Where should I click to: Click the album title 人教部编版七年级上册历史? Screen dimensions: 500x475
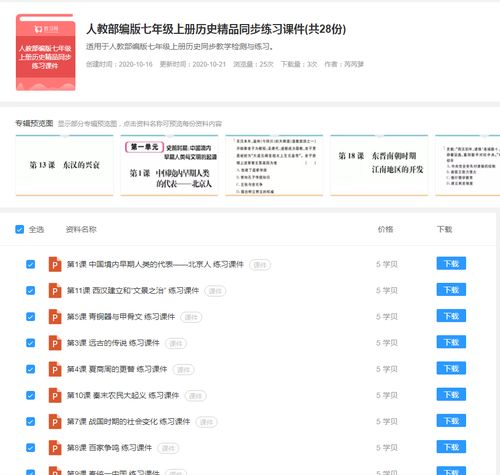(216, 29)
